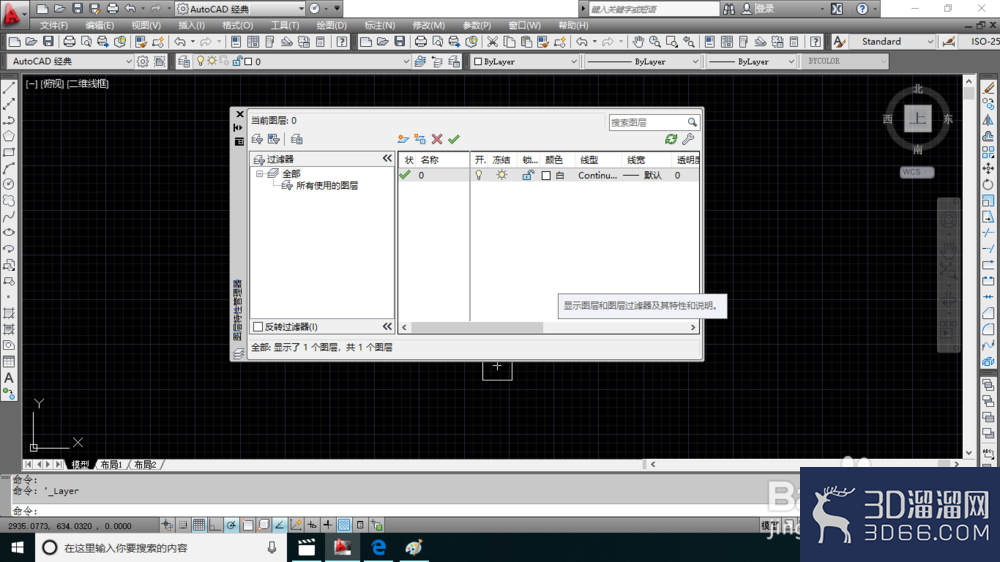
Task: Click white color swatch of layer 0
Action: click(546, 175)
